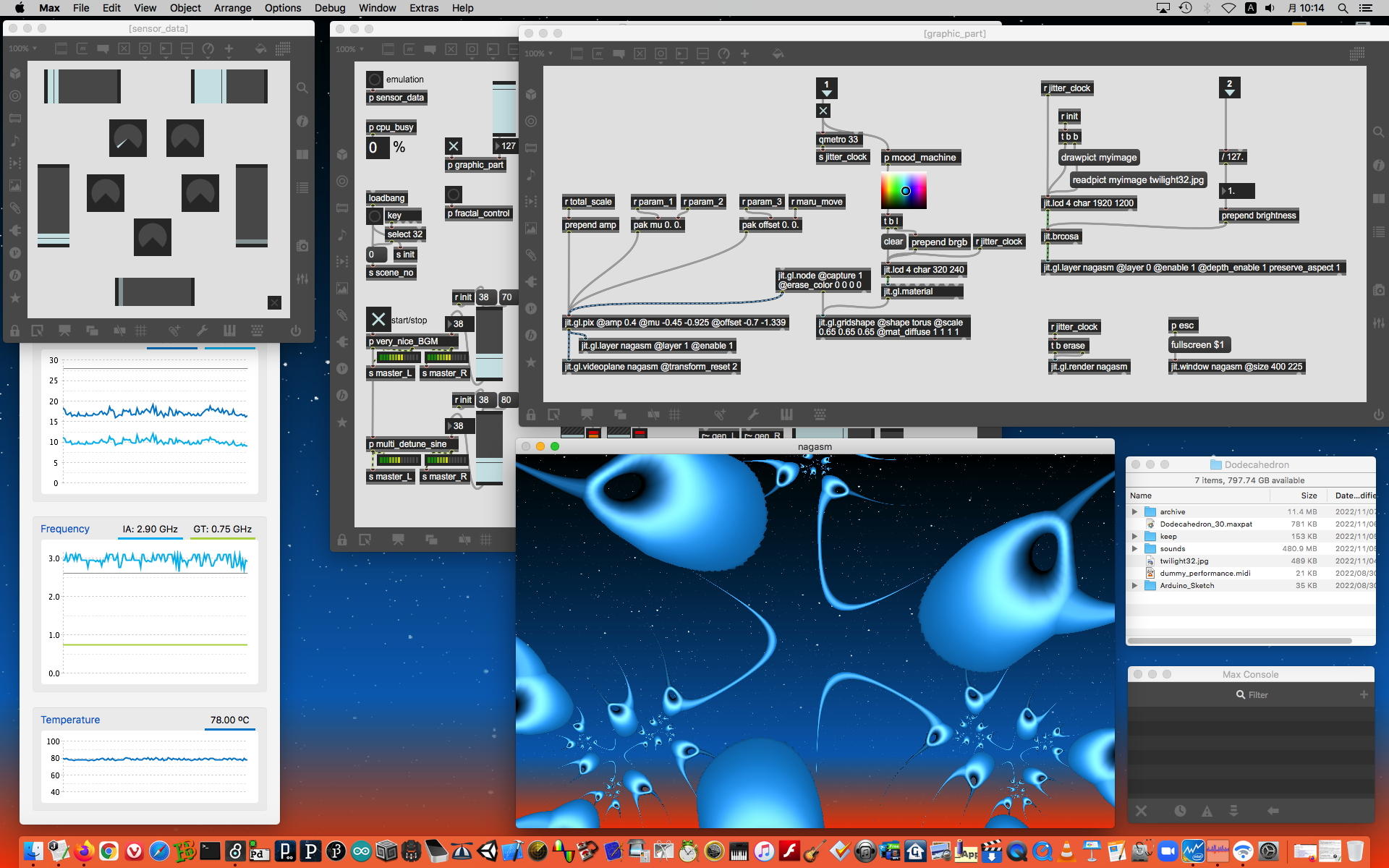Click the clear message box

893,242
